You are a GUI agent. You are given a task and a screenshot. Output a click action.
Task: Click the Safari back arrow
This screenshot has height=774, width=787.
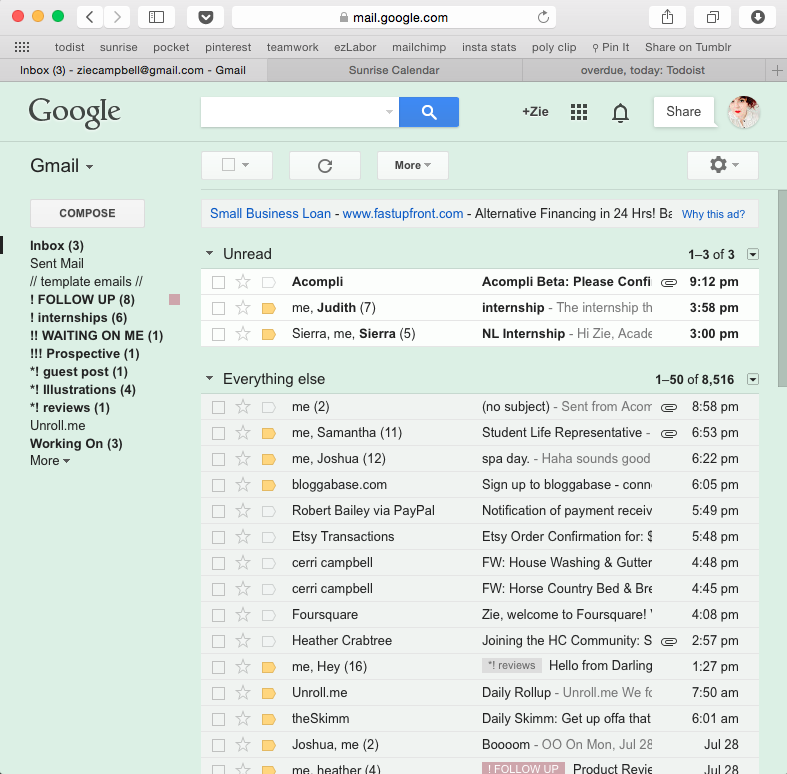pos(90,17)
